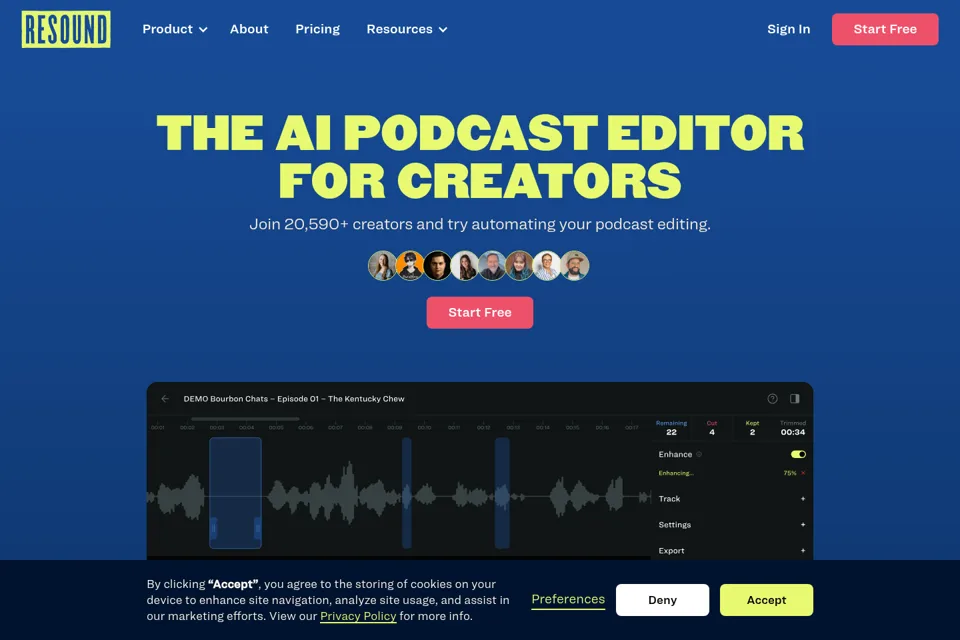Expand the Track section

pos(732,499)
